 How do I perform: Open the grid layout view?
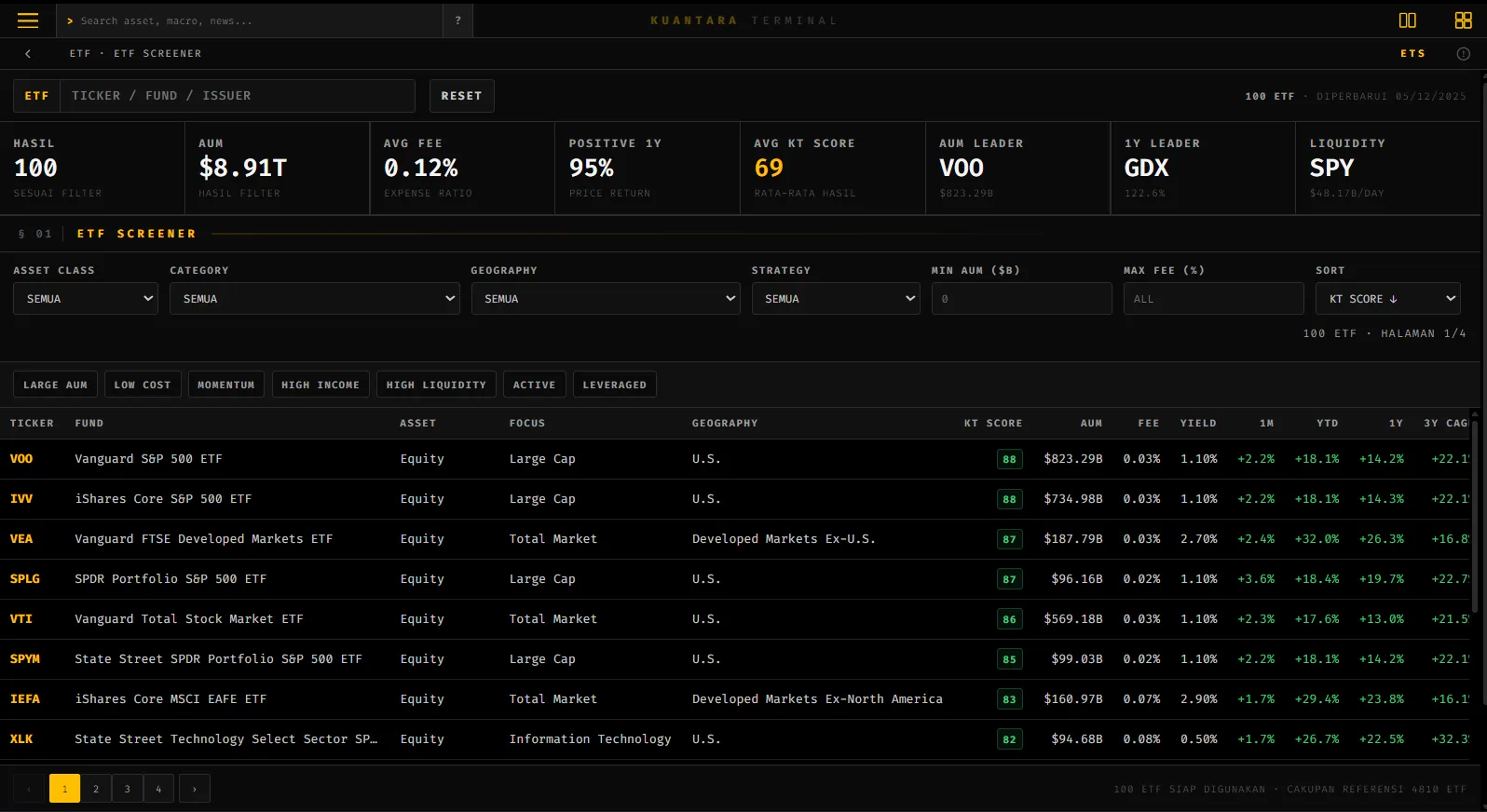(1463, 20)
